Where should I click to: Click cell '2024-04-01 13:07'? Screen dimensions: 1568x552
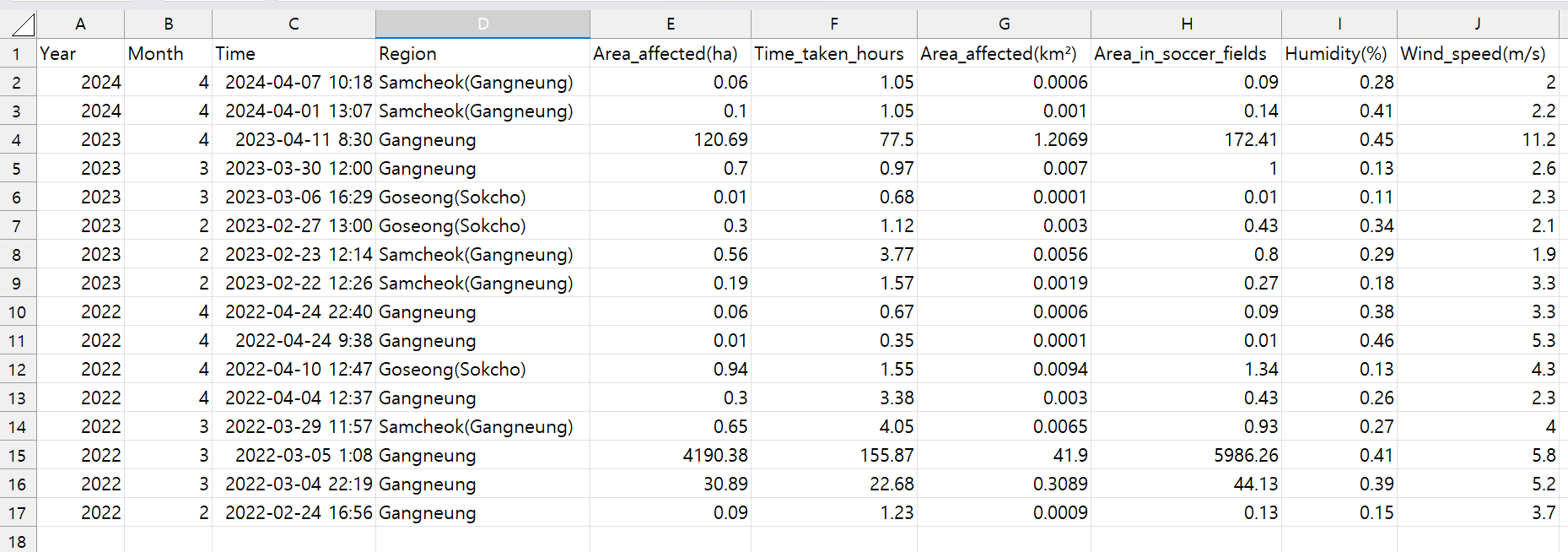tap(294, 111)
